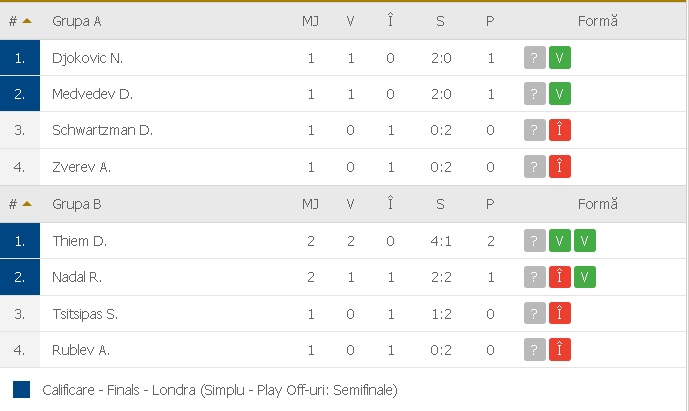The height and width of the screenshot is (411, 689).
Task: Click Zverev's red Î loss icon
Action: pyautogui.click(x=560, y=167)
